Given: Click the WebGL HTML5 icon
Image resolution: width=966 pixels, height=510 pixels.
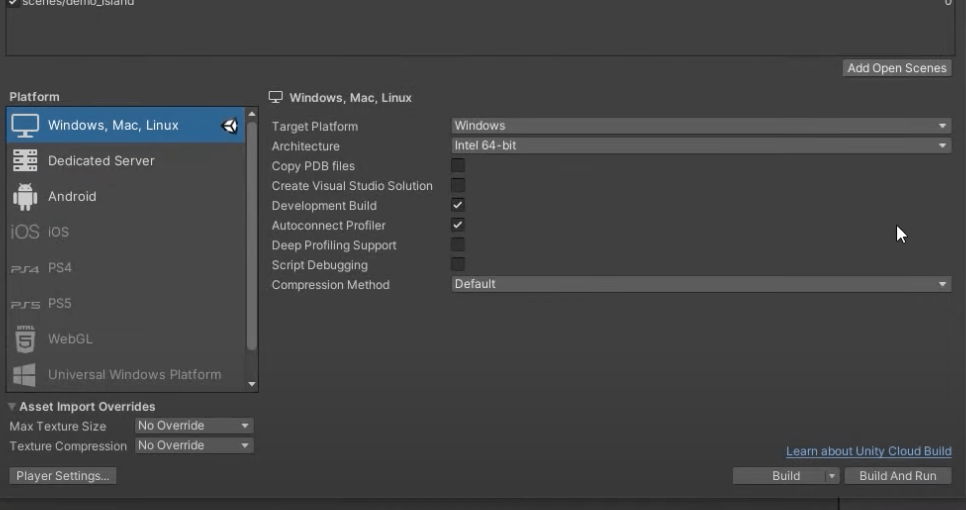Looking at the screenshot, I should (25, 339).
